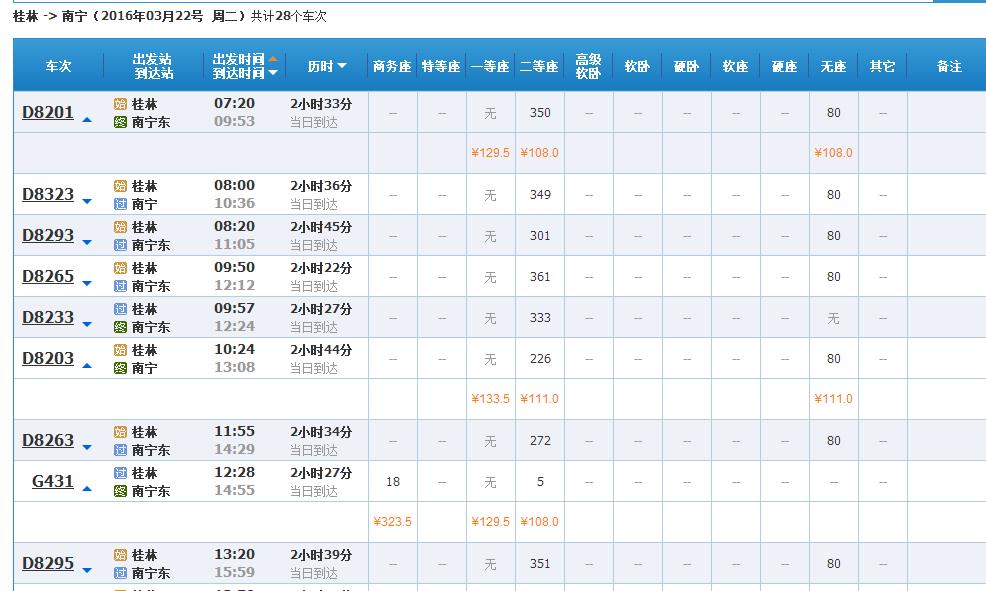Click terminal icon for D8233 南宁东
Image resolution: width=986 pixels, height=591 pixels.
click(x=120, y=327)
